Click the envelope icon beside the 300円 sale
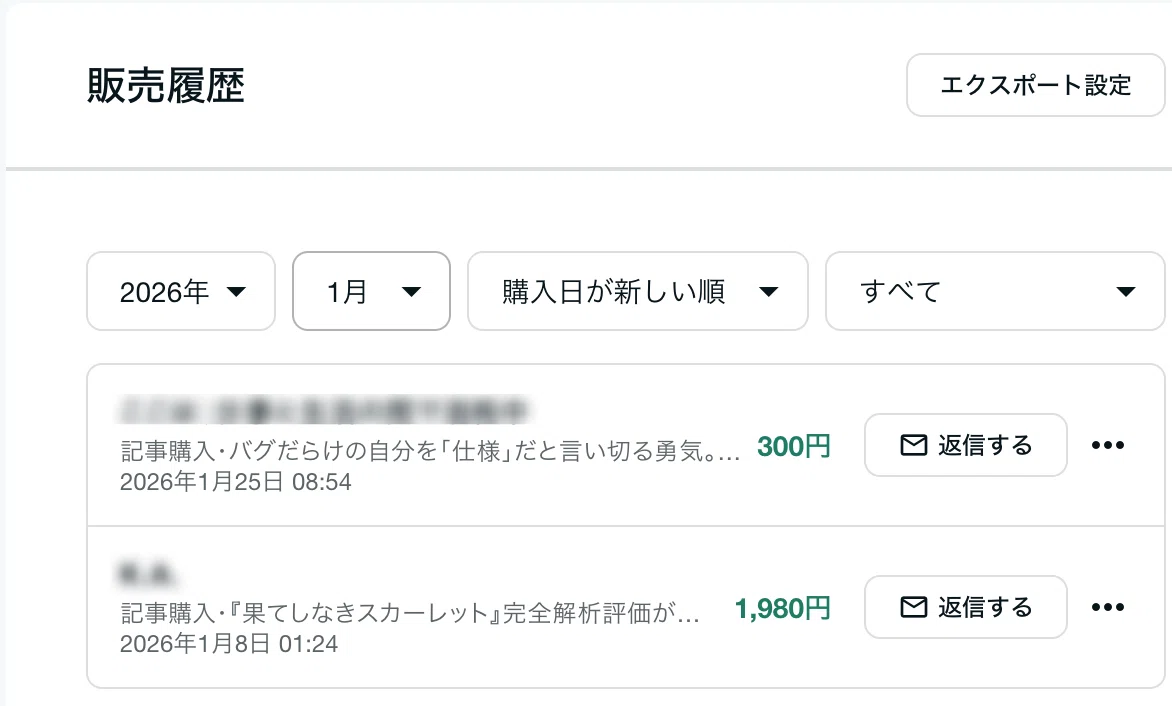This screenshot has height=706, width=1172. [x=913, y=445]
